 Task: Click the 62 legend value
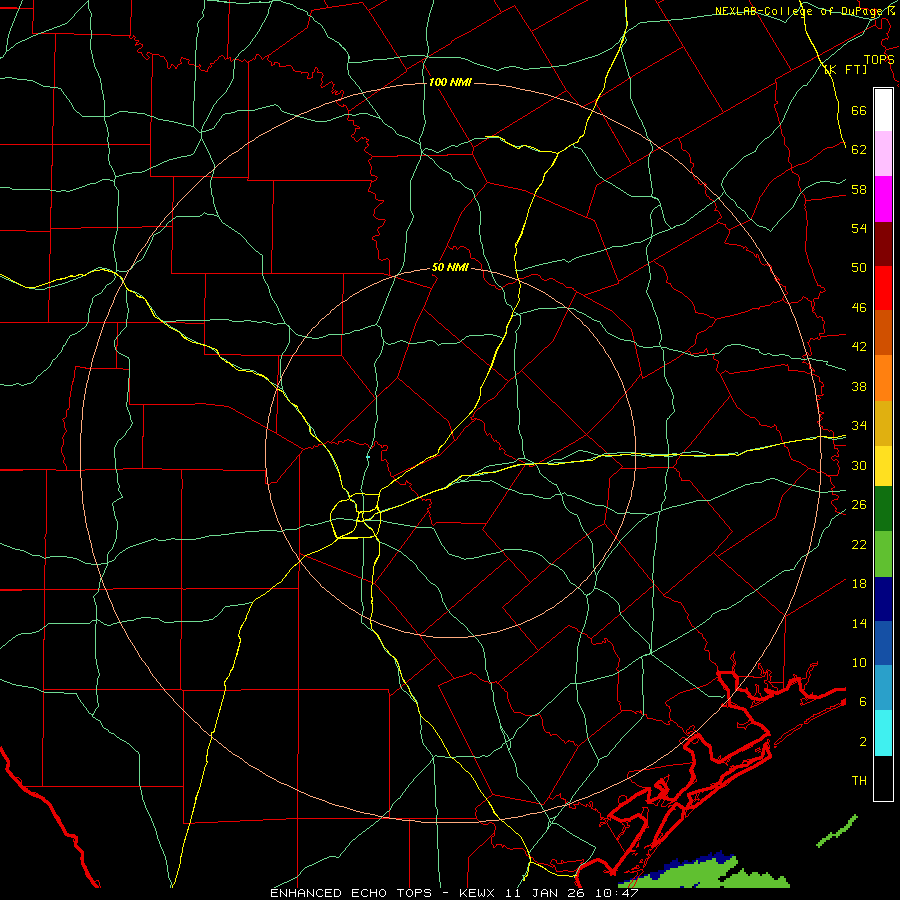pos(859,150)
